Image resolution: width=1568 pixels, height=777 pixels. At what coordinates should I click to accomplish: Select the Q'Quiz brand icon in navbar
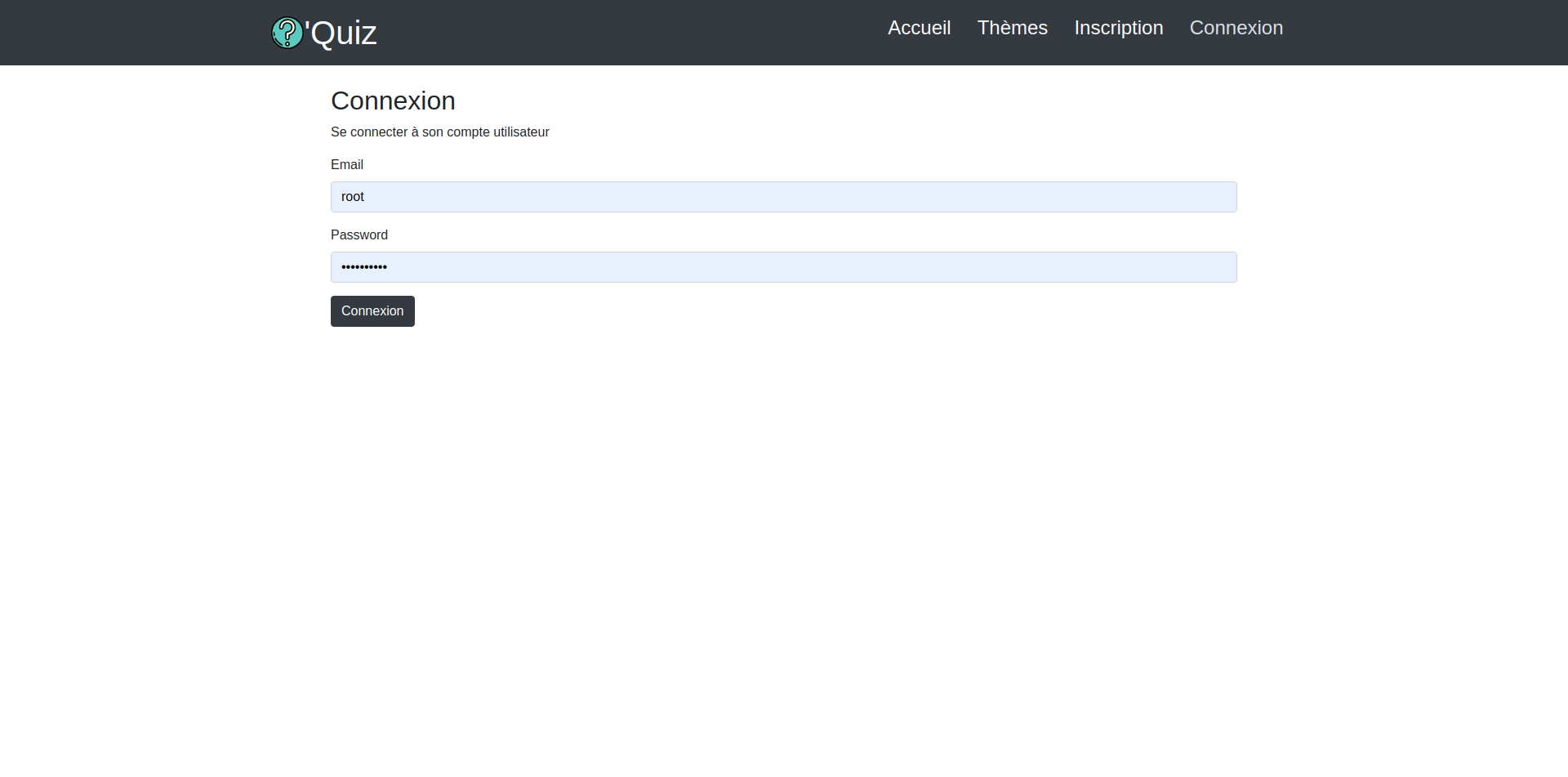pos(287,33)
